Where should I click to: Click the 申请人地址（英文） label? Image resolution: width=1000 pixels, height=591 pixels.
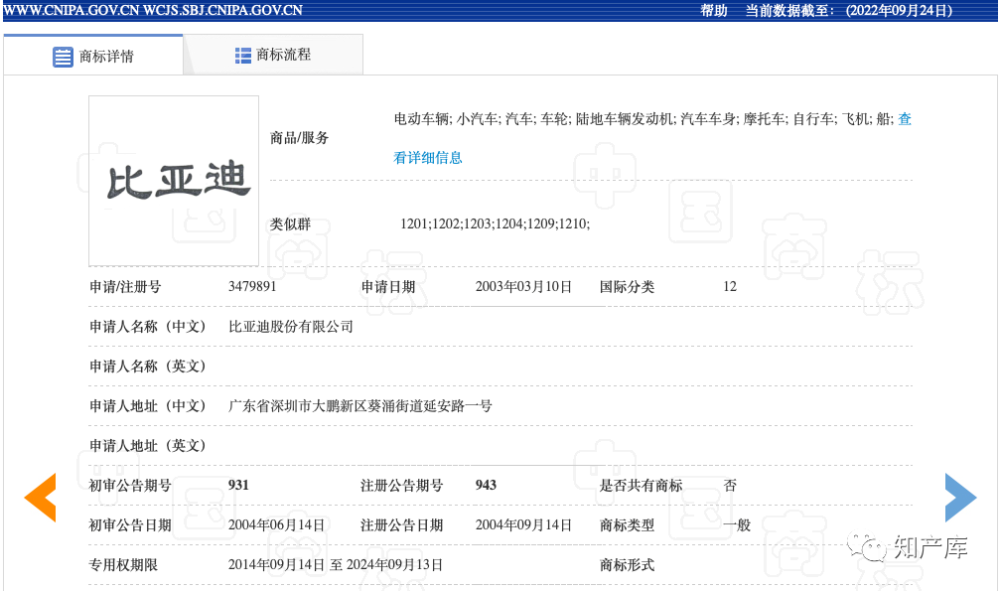click(x=147, y=446)
